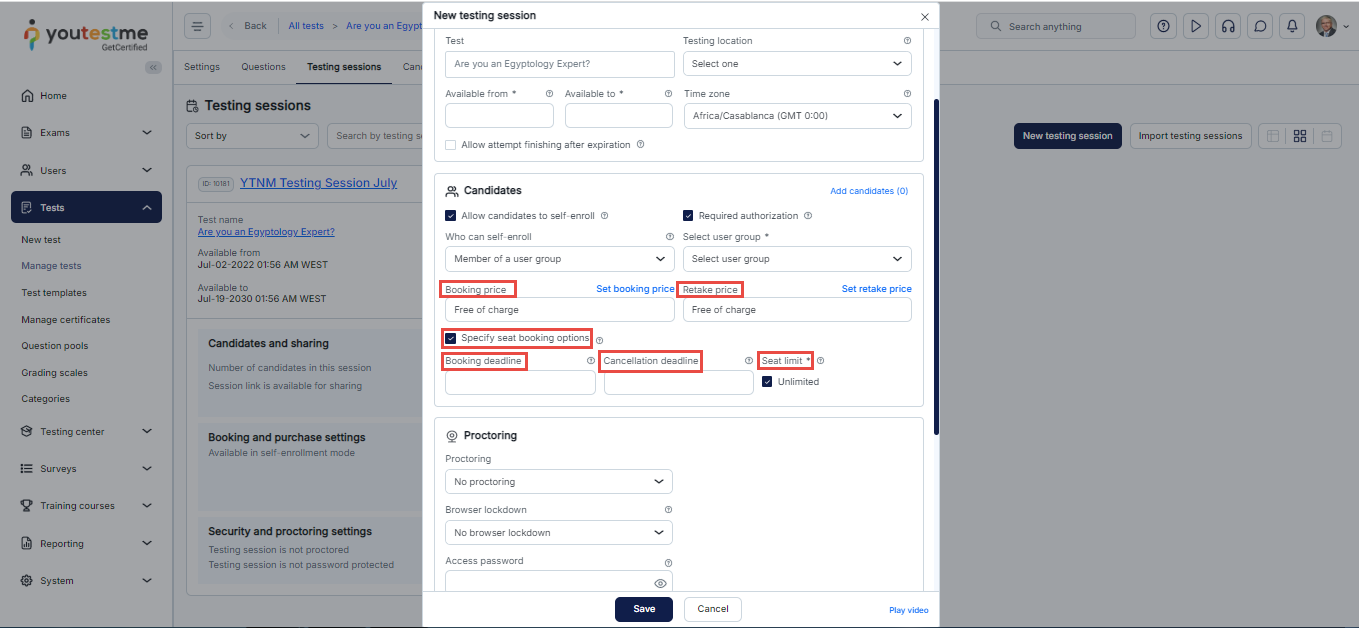
Task: Switch to the Questions tab
Action: pyautogui.click(x=263, y=67)
